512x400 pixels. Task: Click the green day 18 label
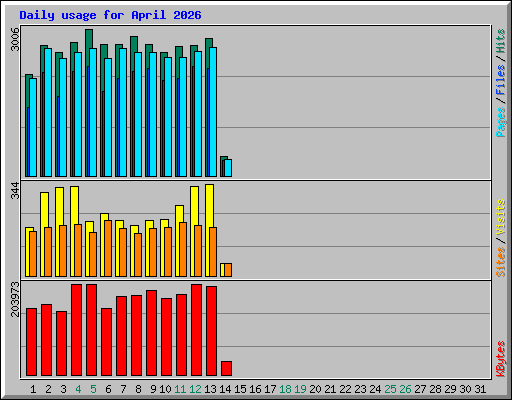[285, 389]
